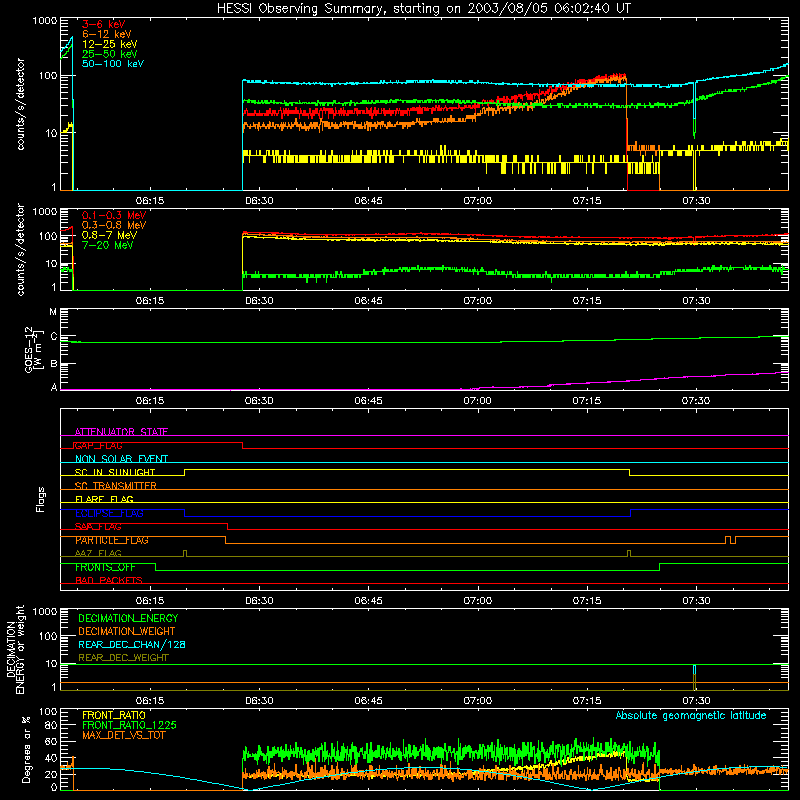This screenshot has width=800, height=800.
Task: Select the NON_SOLAR_EVENT flag label
Action: [x=121, y=459]
